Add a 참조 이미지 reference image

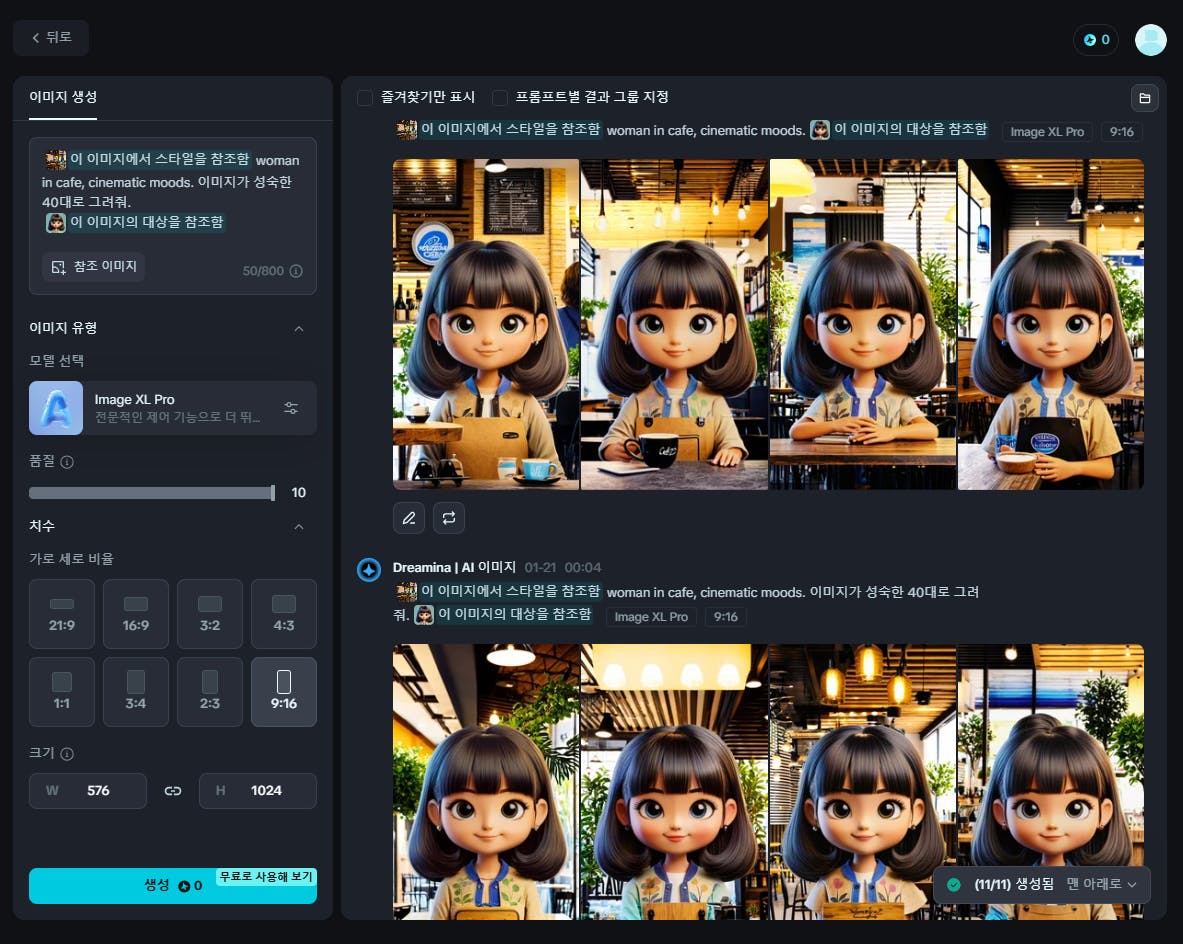pos(94,266)
